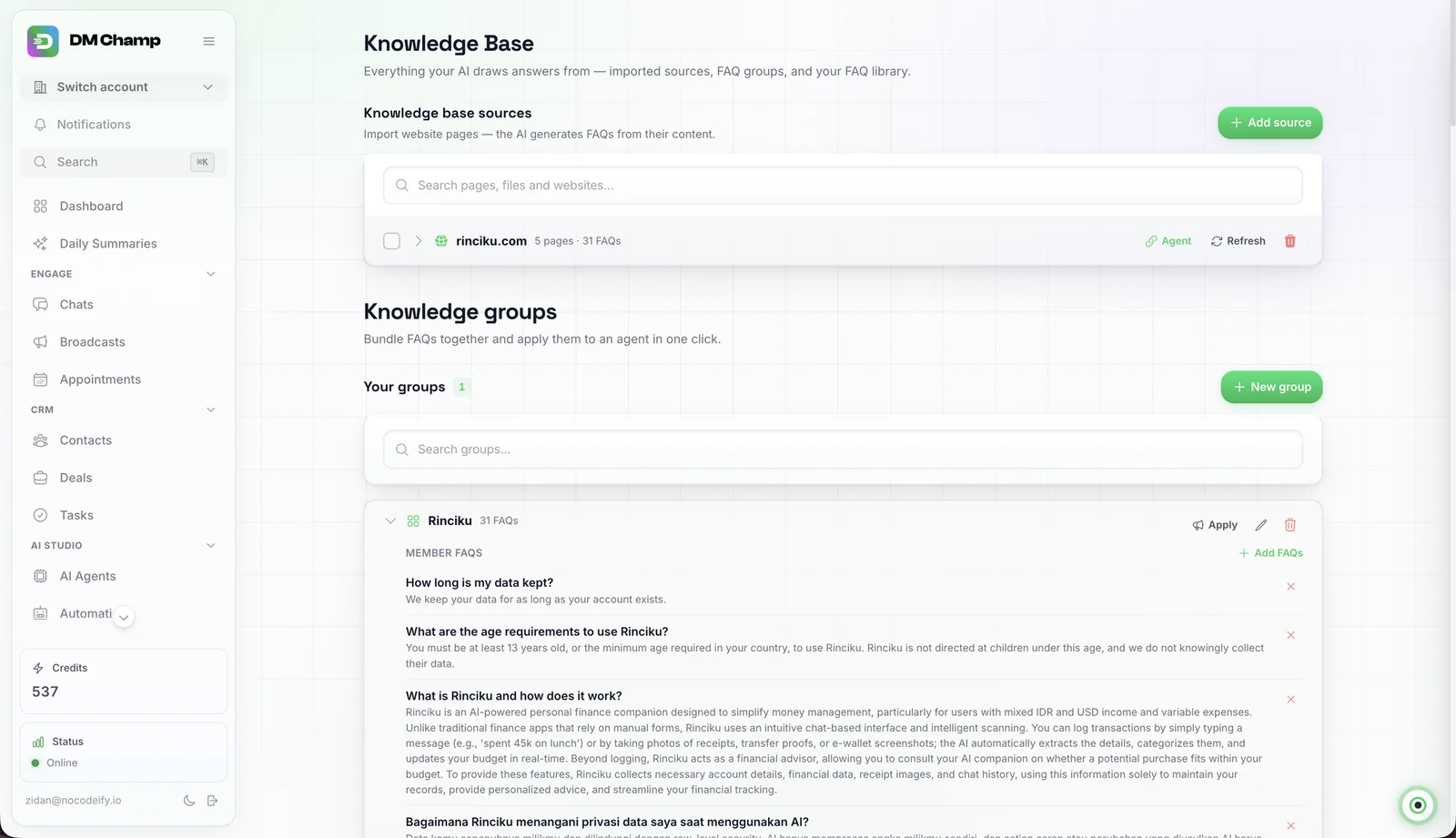Log out using the exit icon

point(213,801)
